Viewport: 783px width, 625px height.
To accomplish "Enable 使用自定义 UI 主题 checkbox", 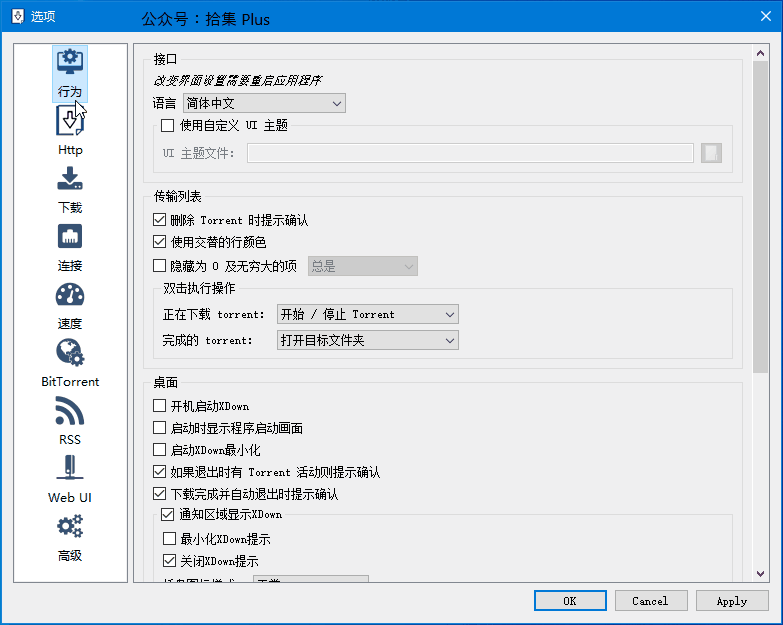I will click(167, 125).
